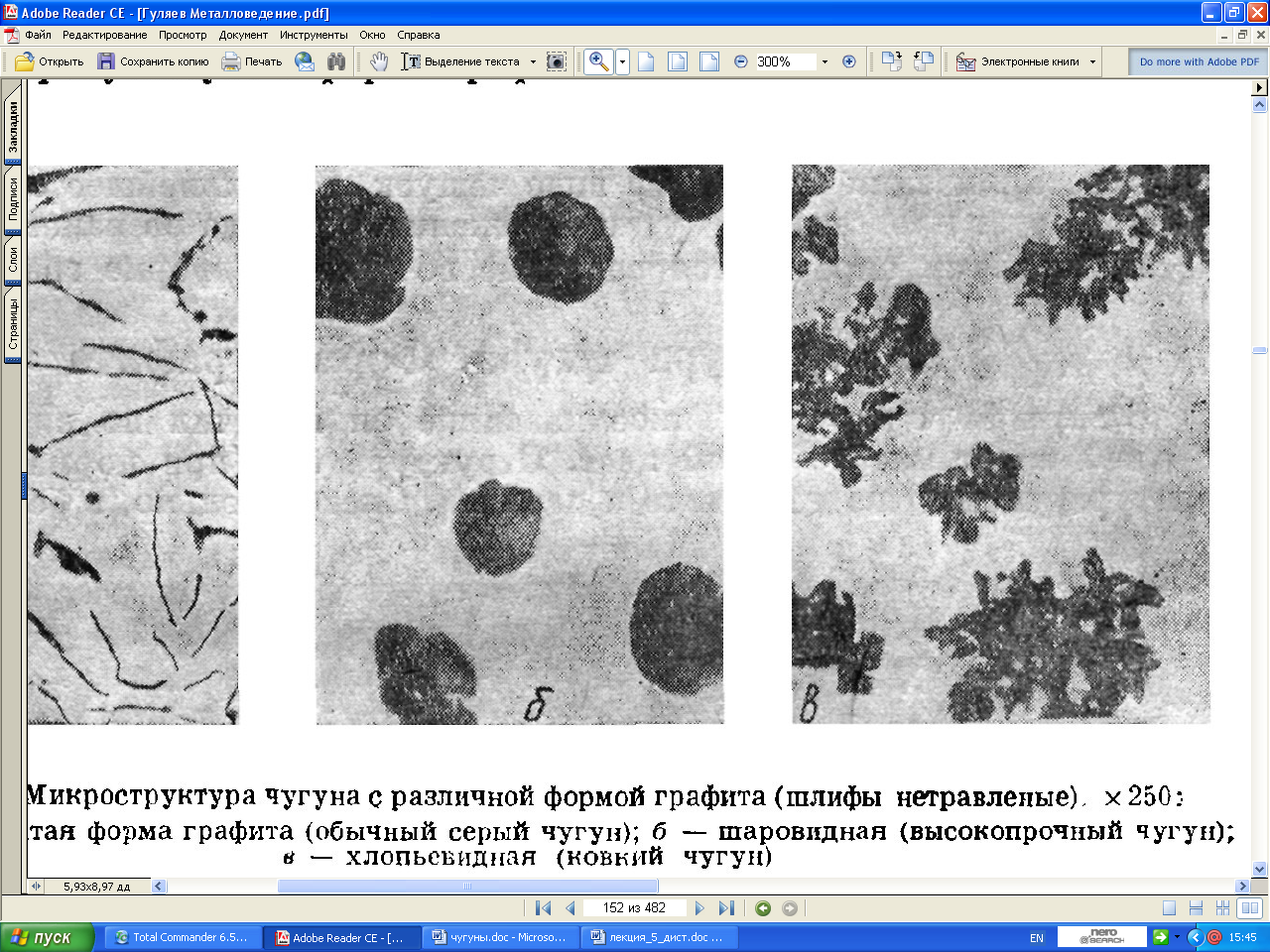
Task: Click the Fit Page icon
Action: (x=678, y=61)
